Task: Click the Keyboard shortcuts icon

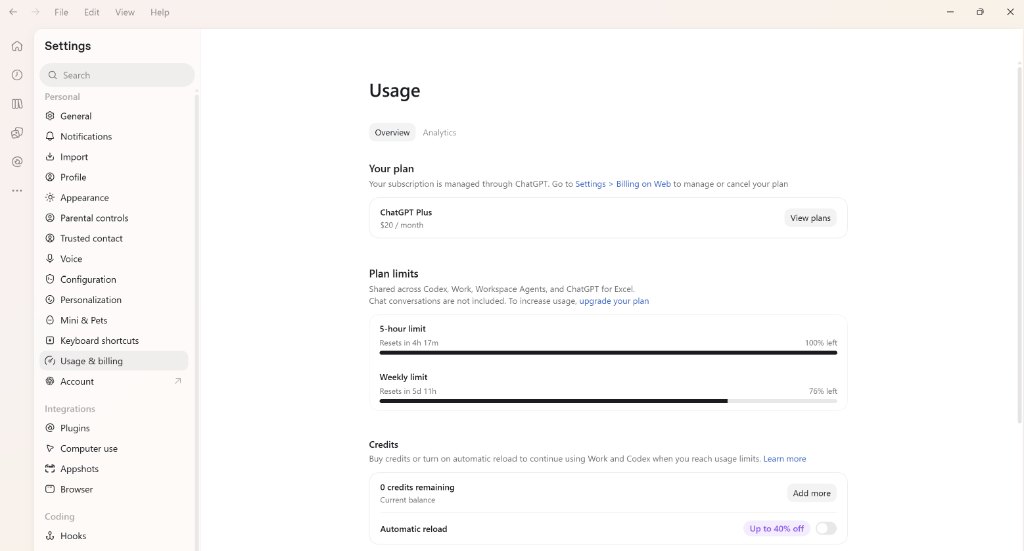Action: (x=50, y=340)
